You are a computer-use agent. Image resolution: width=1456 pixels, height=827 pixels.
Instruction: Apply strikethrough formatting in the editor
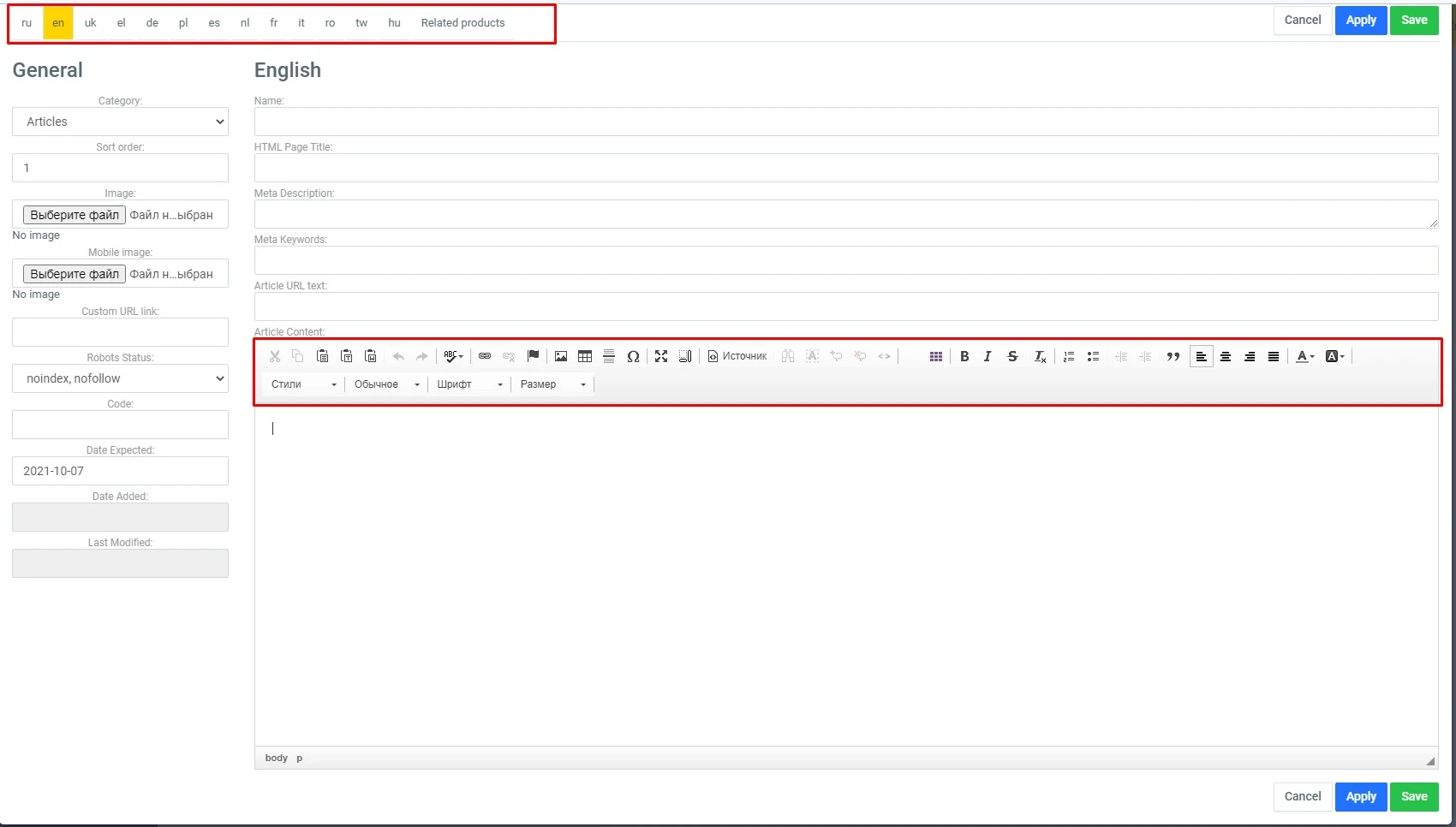click(x=1011, y=356)
